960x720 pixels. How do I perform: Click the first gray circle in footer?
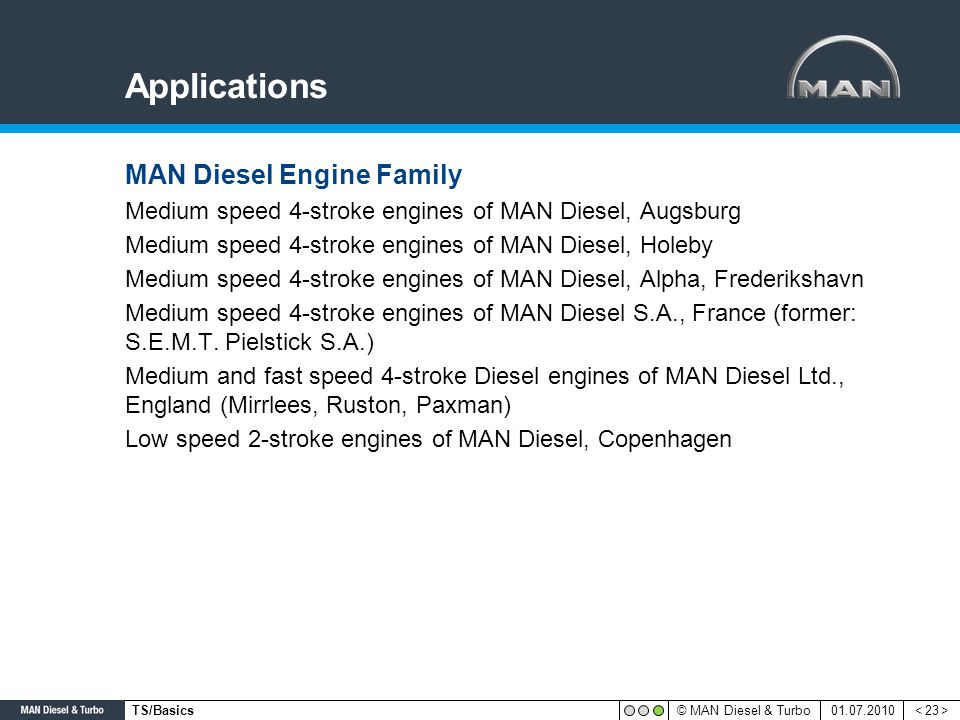(629, 711)
